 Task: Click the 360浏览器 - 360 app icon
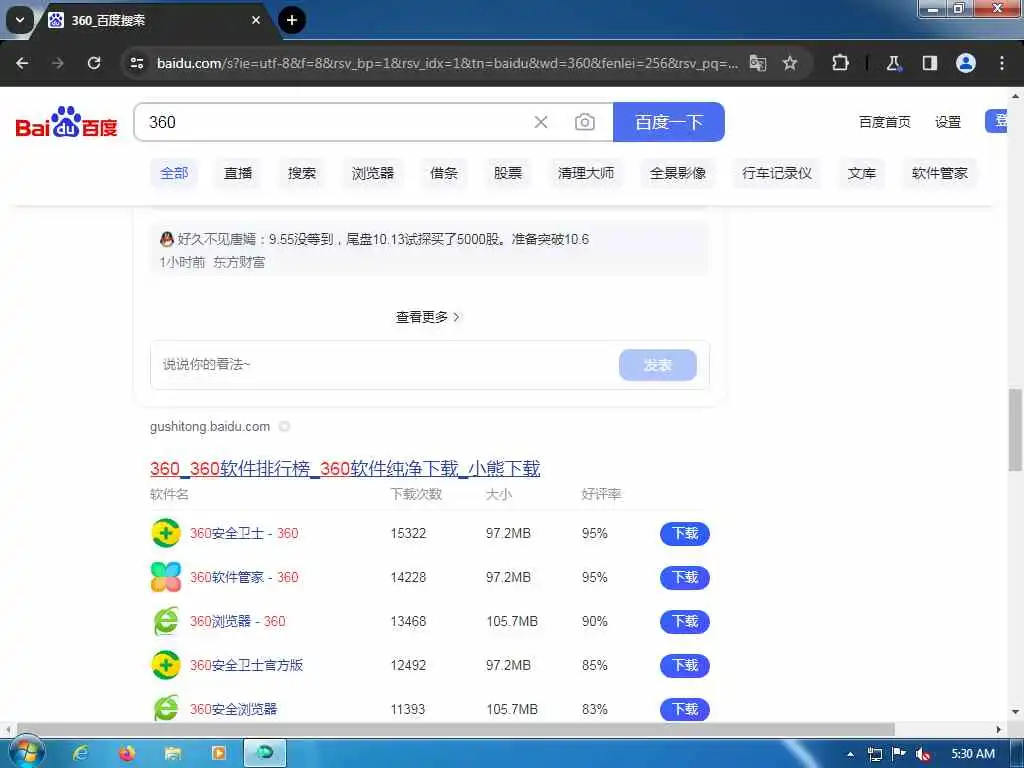point(166,621)
